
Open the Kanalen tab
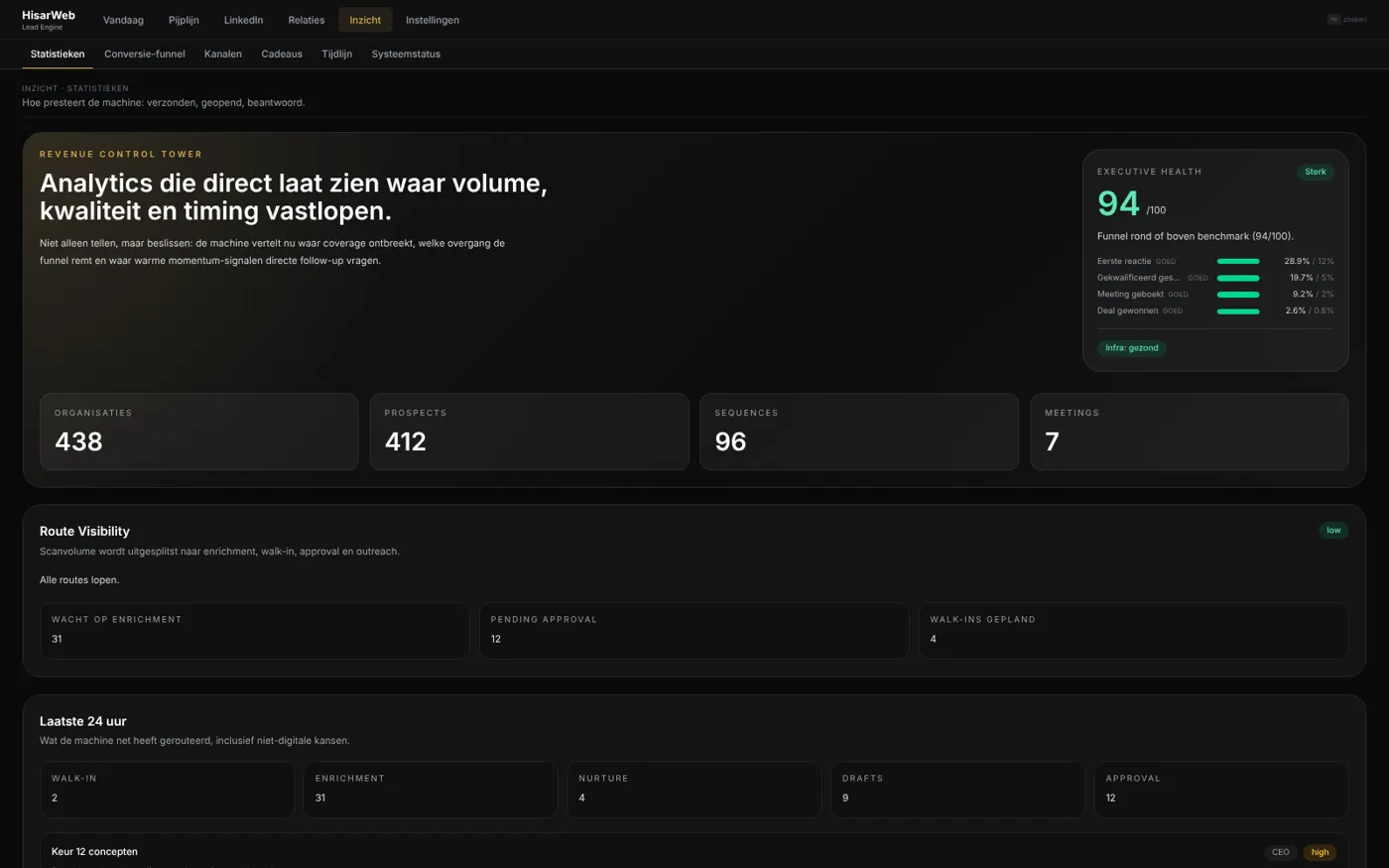tap(223, 55)
